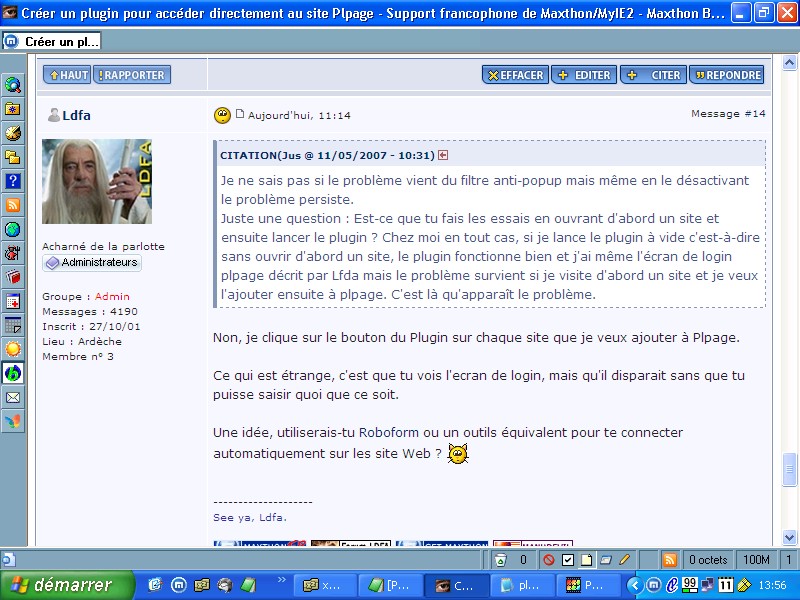Open the Administrateurs group badge
This screenshot has height=600, width=800.
(x=92, y=263)
